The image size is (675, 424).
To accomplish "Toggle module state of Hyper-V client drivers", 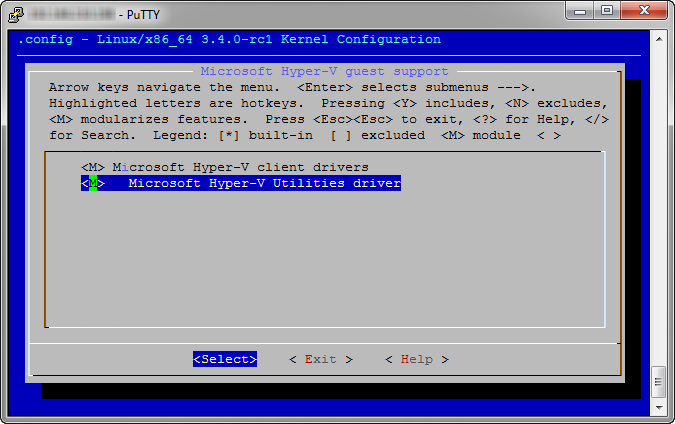I will 93,167.
